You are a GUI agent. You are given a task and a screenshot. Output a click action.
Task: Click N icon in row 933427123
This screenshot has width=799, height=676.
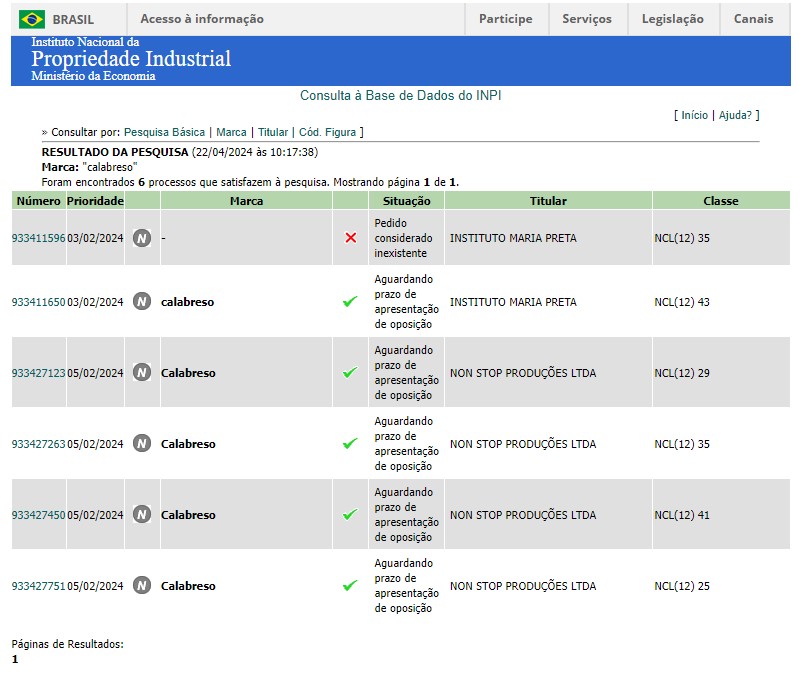[142, 372]
